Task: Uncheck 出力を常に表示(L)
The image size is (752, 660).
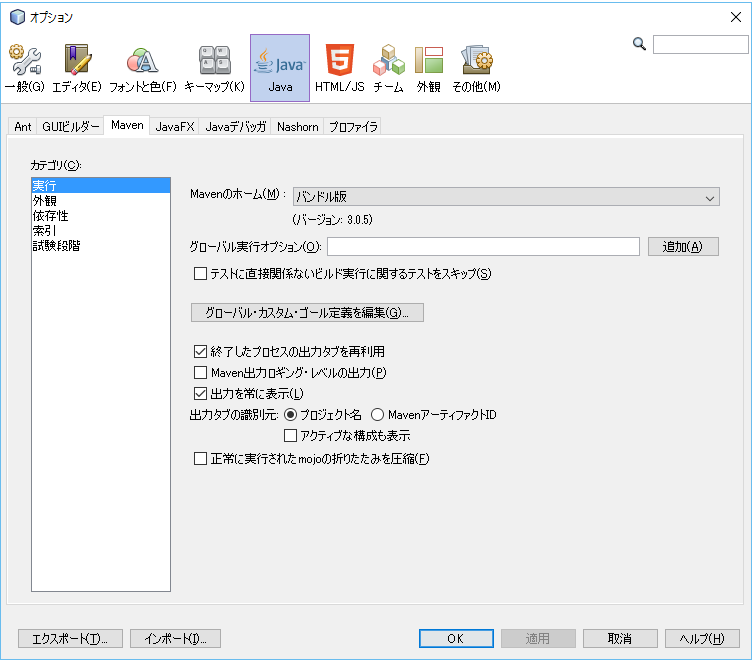Action: [x=200, y=394]
